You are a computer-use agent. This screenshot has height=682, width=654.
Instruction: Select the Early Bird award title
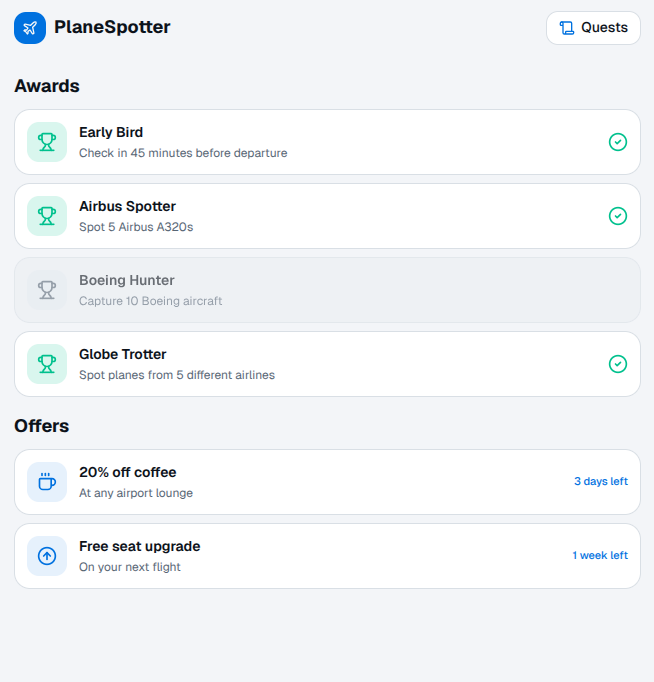(111, 132)
